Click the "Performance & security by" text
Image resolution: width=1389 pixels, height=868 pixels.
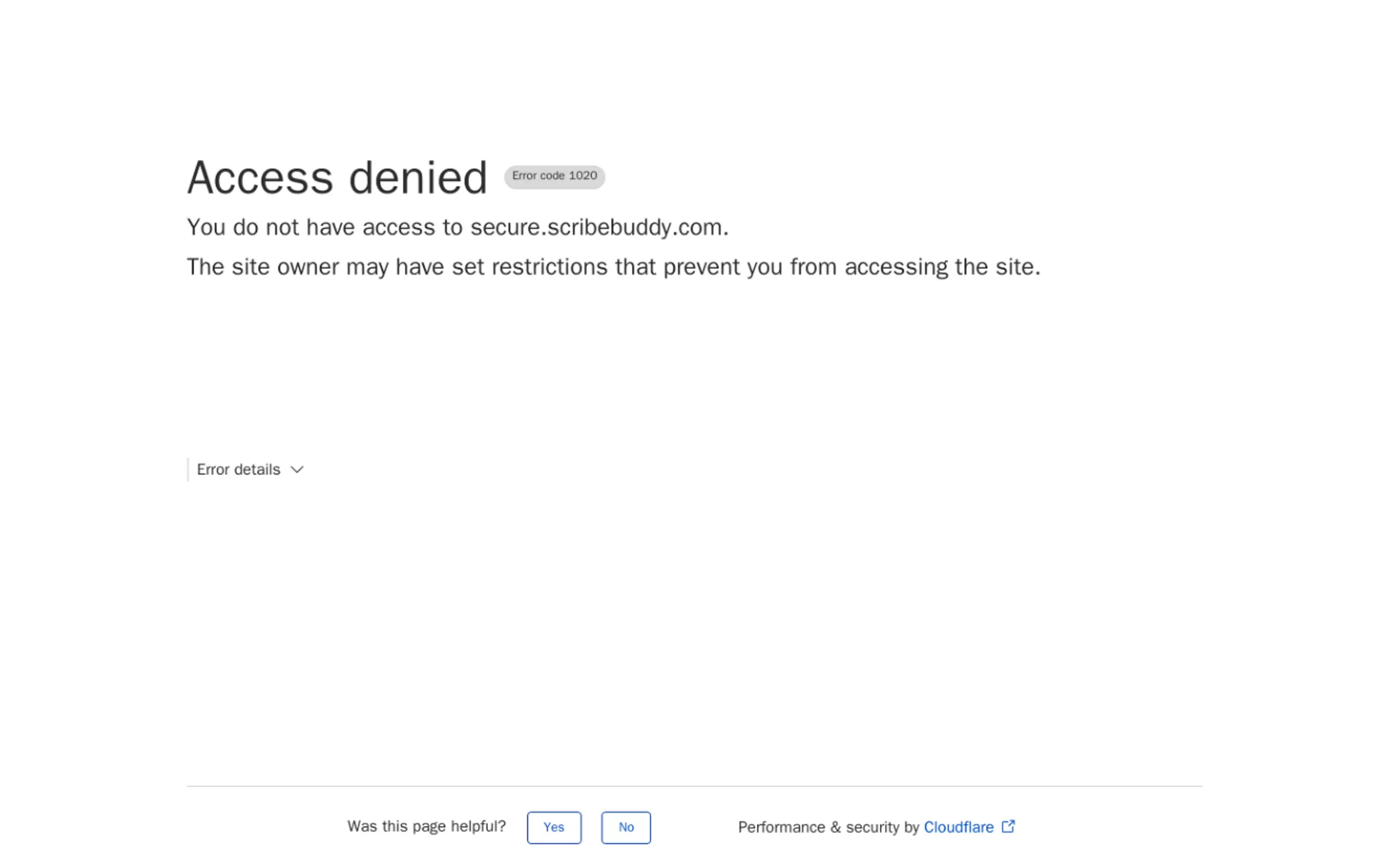[x=828, y=827]
